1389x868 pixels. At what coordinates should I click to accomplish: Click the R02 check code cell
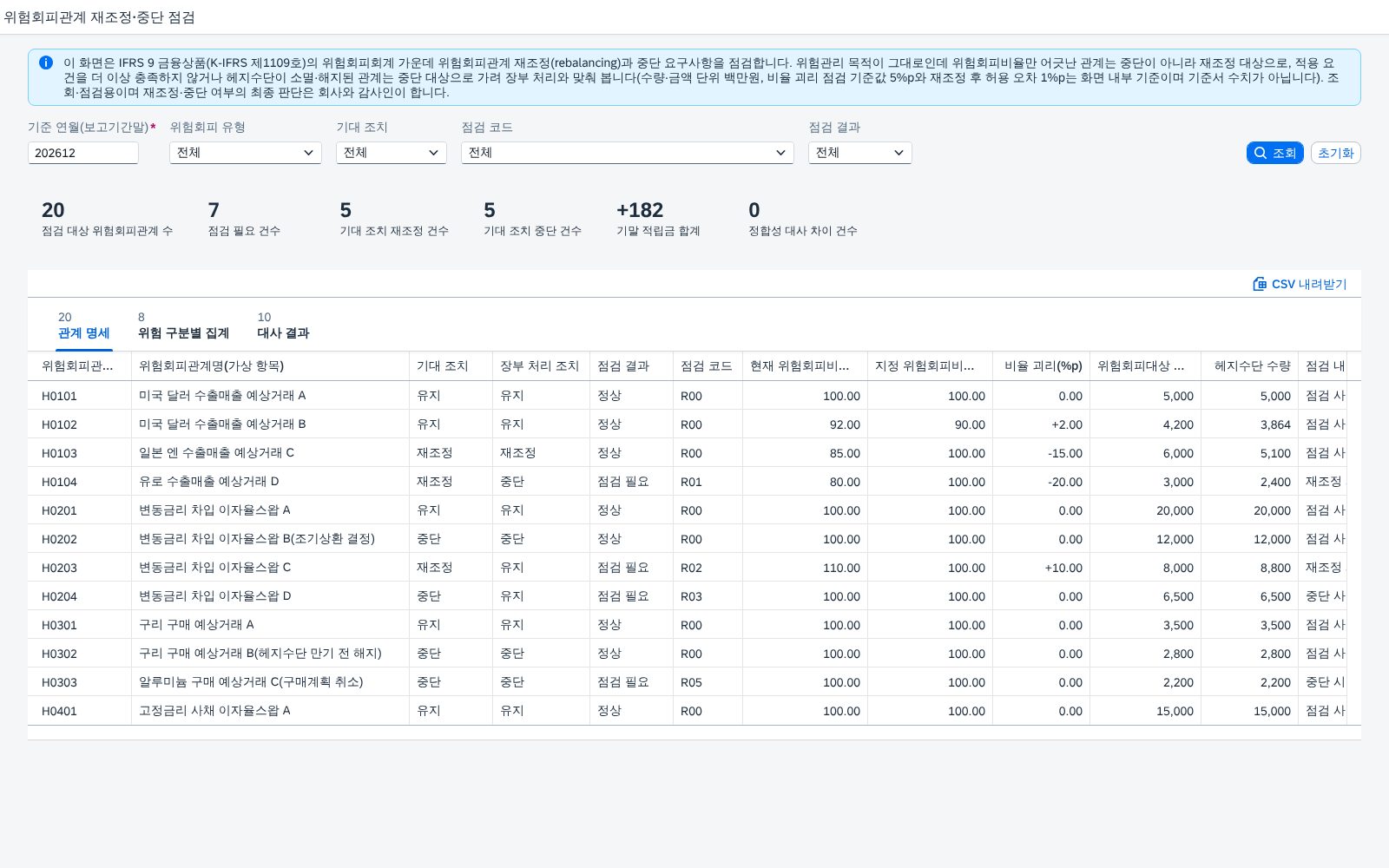click(x=691, y=568)
